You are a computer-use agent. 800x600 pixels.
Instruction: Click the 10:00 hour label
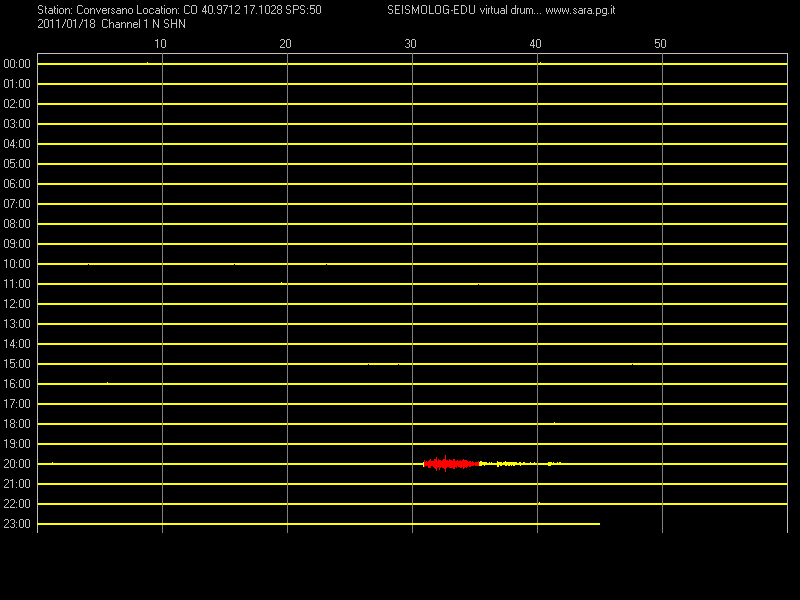(x=17, y=264)
